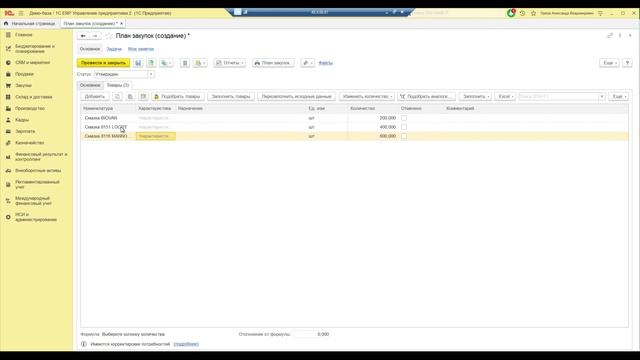640x360 pixels.
Task: Click Подобрать товары button
Action: tap(178, 97)
